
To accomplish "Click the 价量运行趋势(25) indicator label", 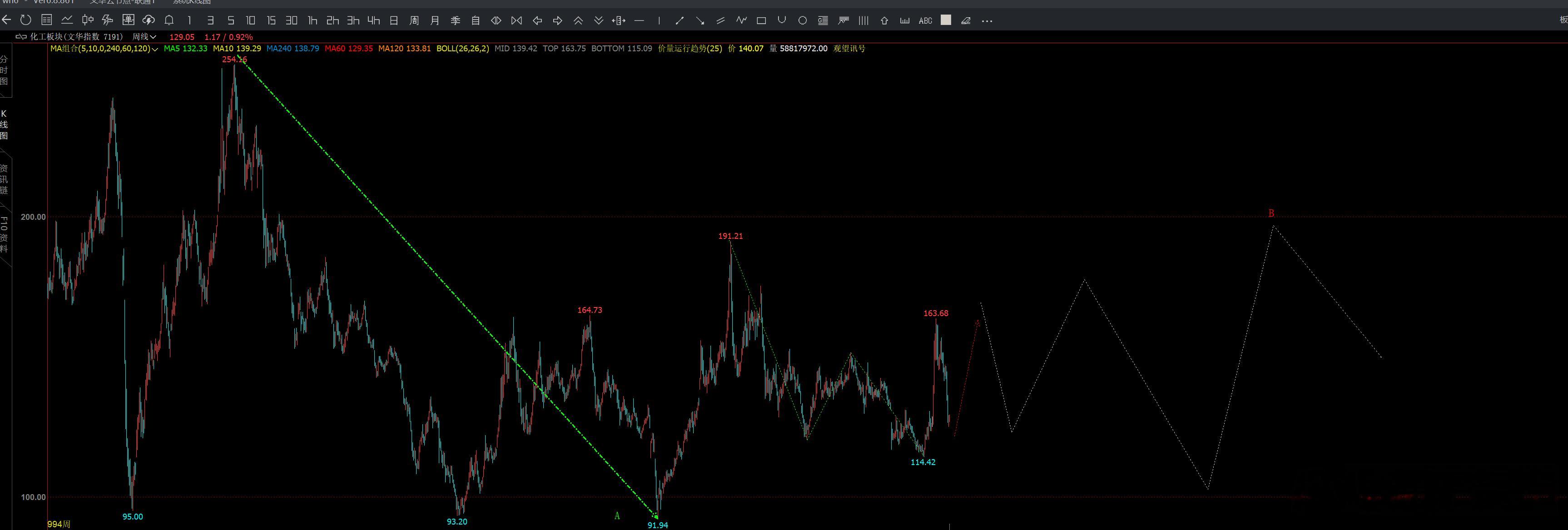I will (x=690, y=49).
